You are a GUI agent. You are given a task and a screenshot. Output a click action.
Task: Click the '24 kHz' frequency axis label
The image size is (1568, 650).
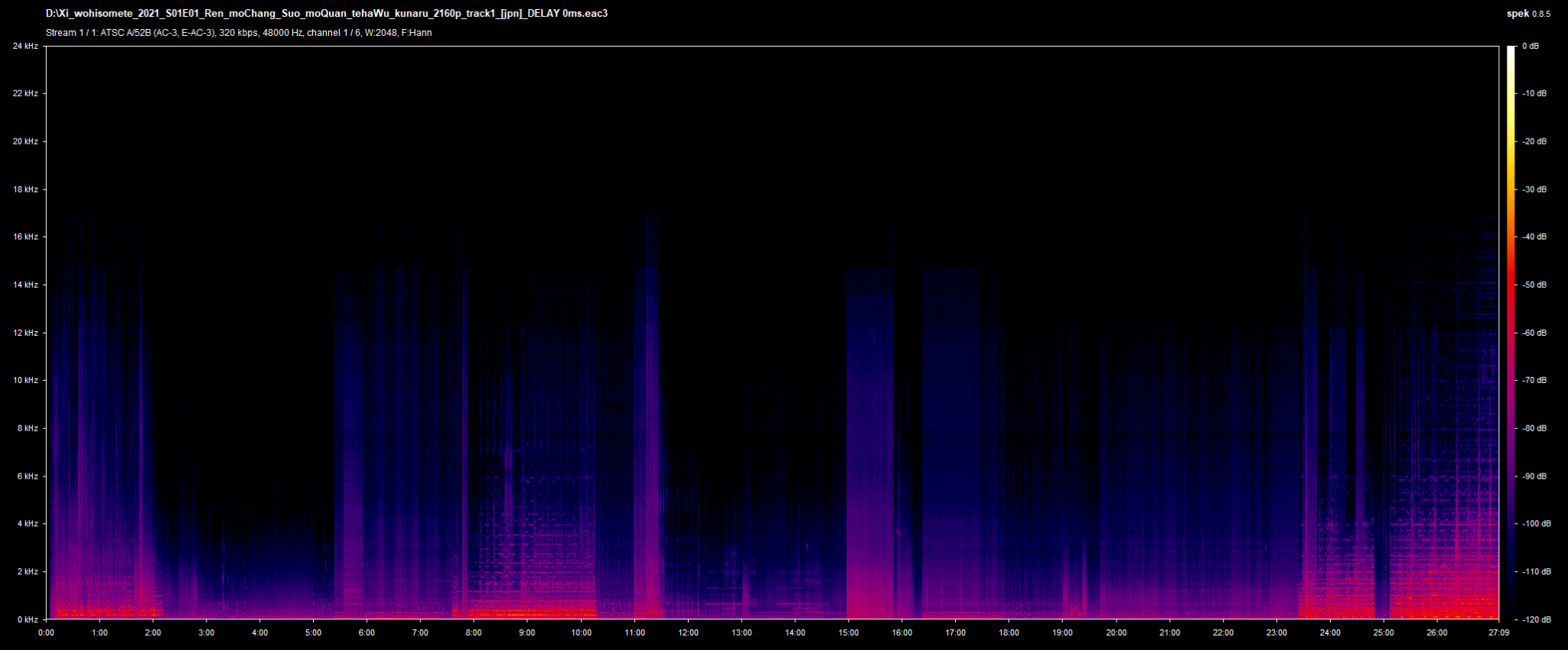[25, 46]
